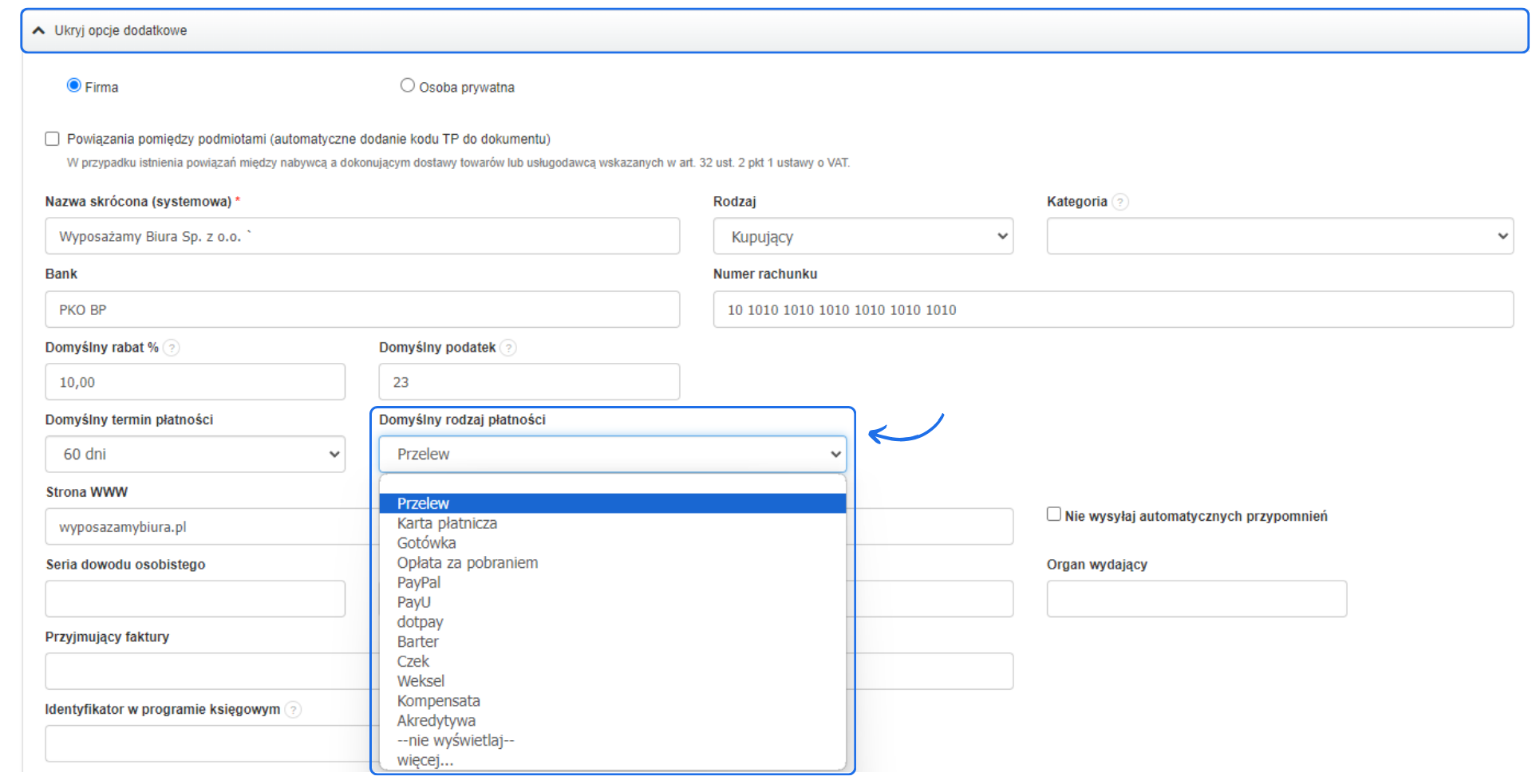Select the więcej... option

click(x=425, y=760)
